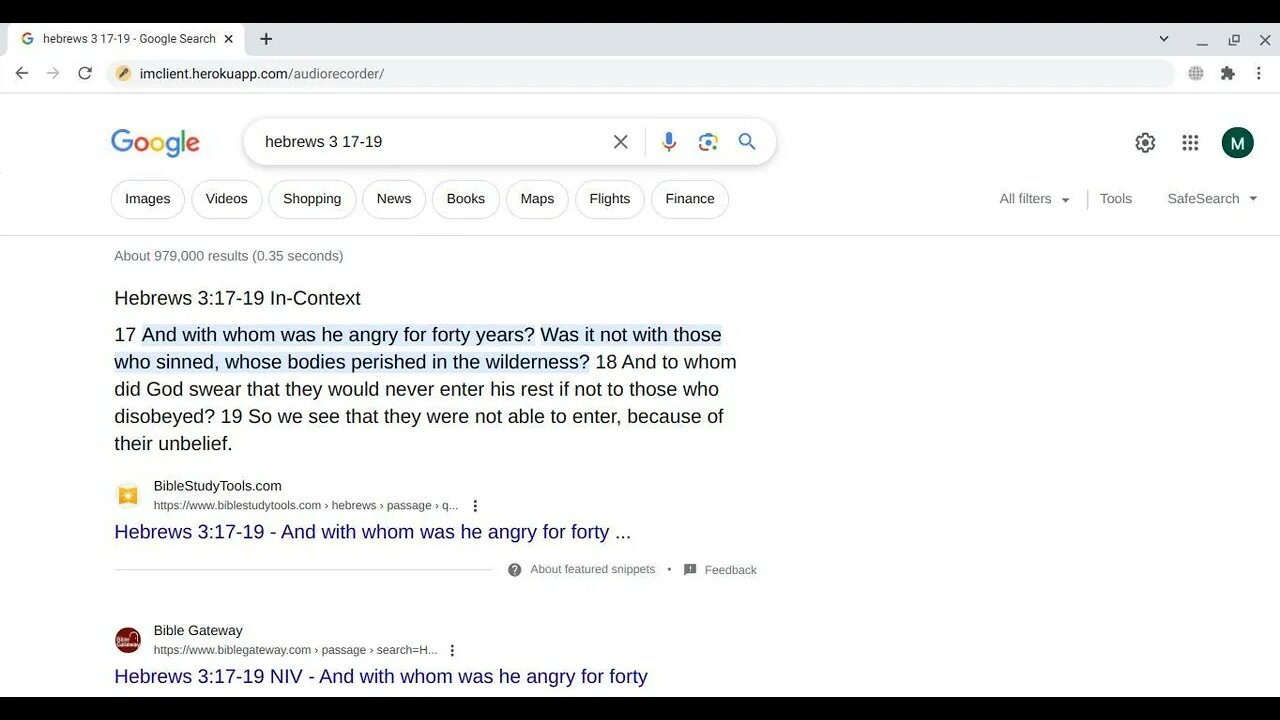Open the Google apps grid

pyautogui.click(x=1190, y=143)
